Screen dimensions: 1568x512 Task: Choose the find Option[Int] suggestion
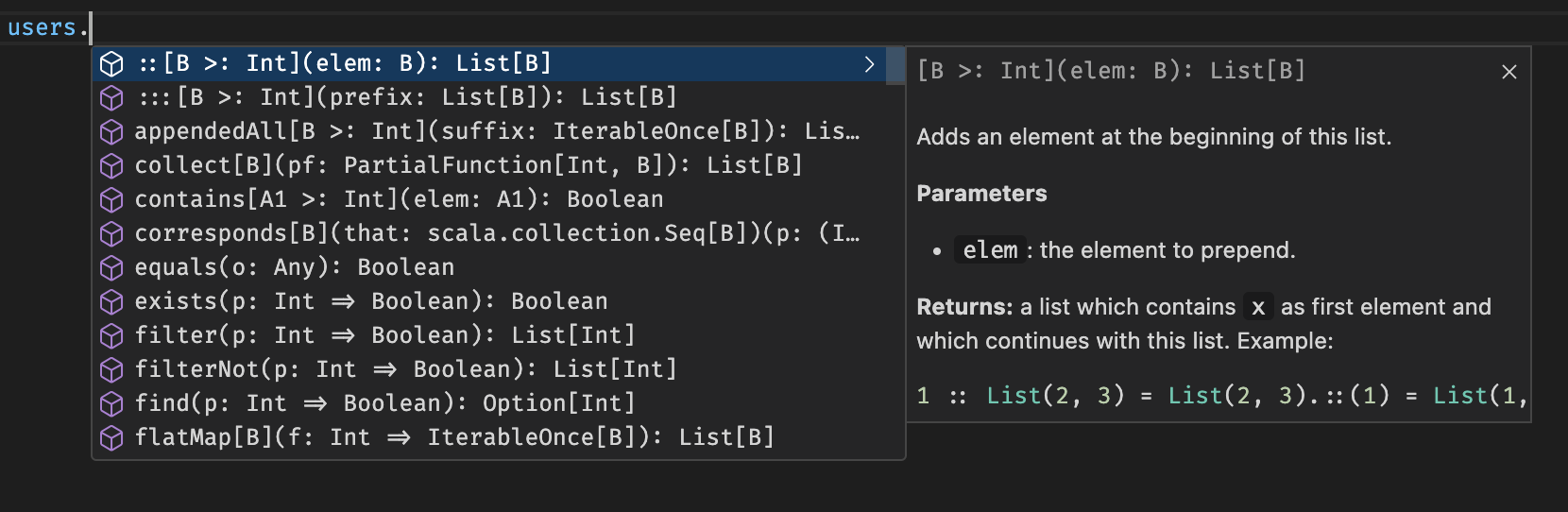(384, 403)
